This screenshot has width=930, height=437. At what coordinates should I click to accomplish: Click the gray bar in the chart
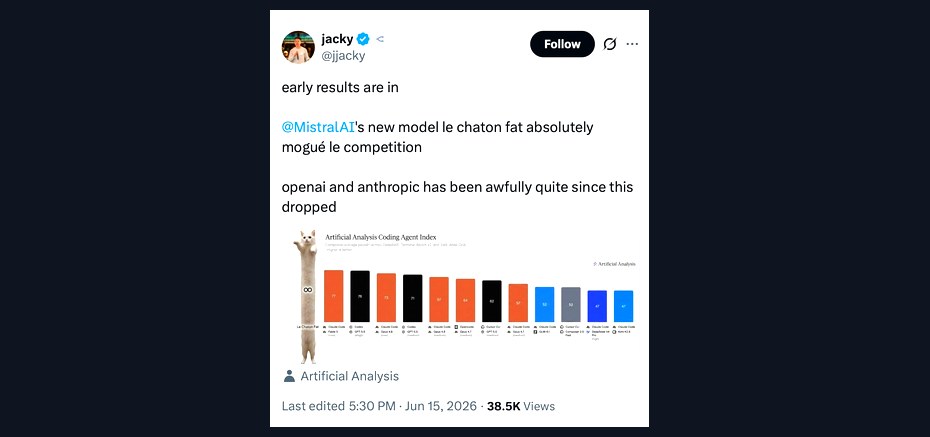pos(571,305)
